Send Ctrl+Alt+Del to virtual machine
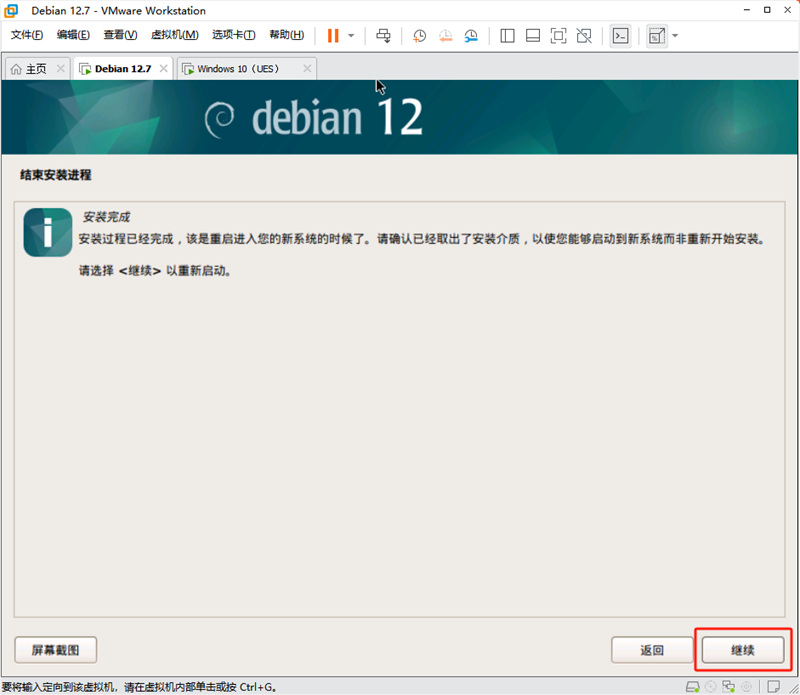 pos(383,36)
